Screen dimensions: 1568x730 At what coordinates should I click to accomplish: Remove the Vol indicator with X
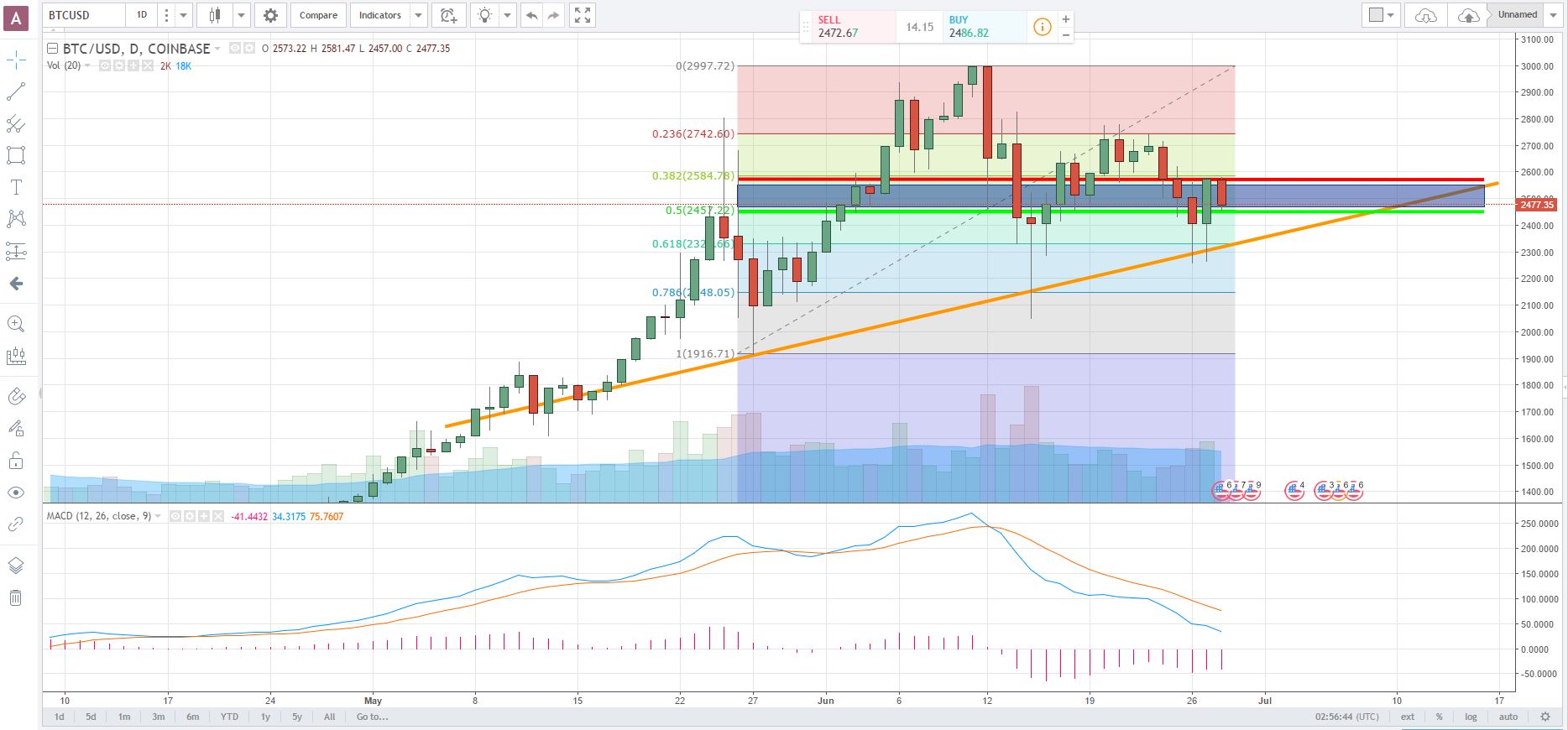tap(148, 65)
